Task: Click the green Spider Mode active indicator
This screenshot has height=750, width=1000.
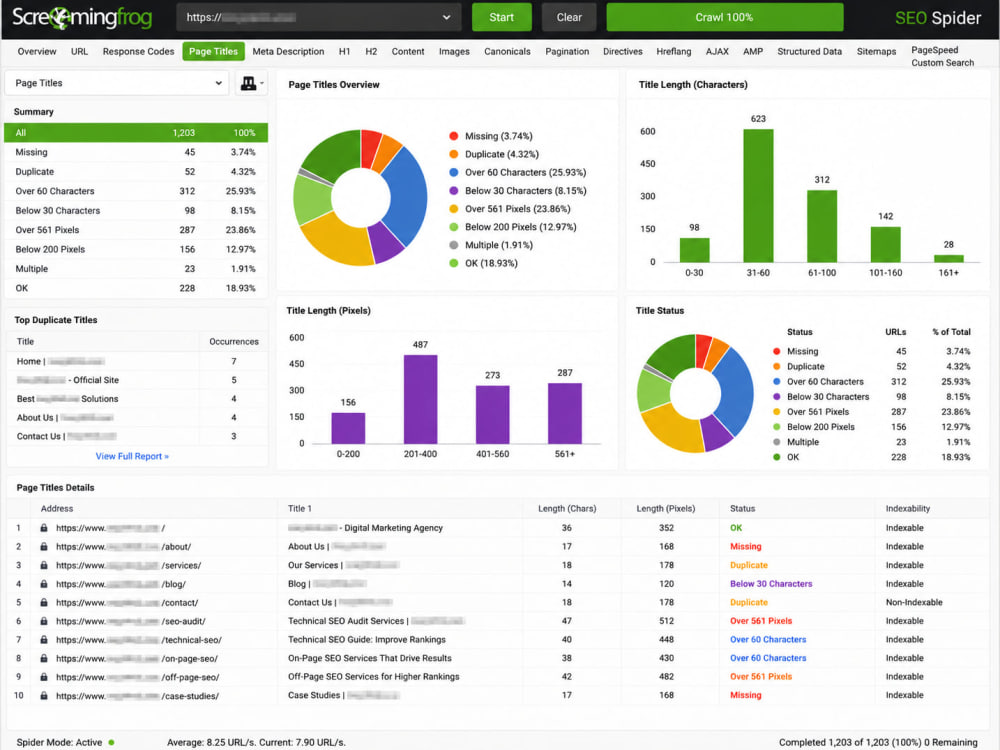Action: click(x=112, y=742)
